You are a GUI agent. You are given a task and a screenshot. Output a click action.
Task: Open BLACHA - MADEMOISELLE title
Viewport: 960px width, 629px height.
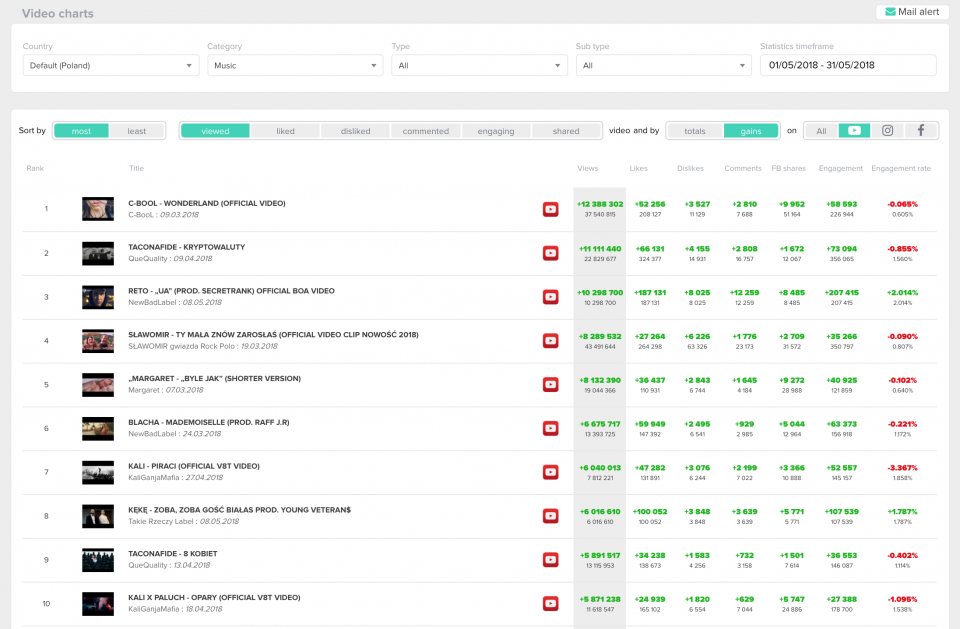(x=209, y=423)
